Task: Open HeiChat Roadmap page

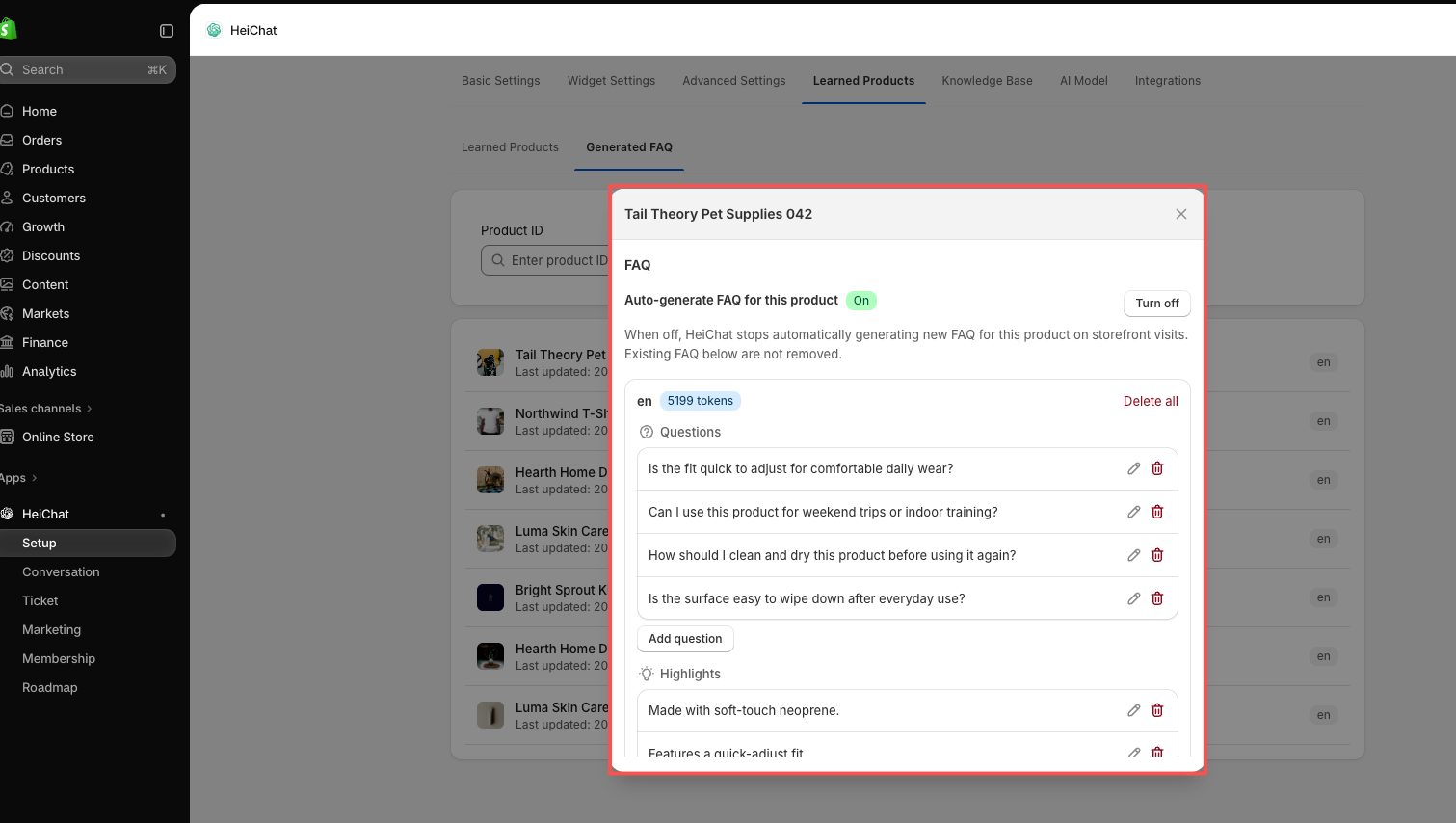Action: click(50, 687)
